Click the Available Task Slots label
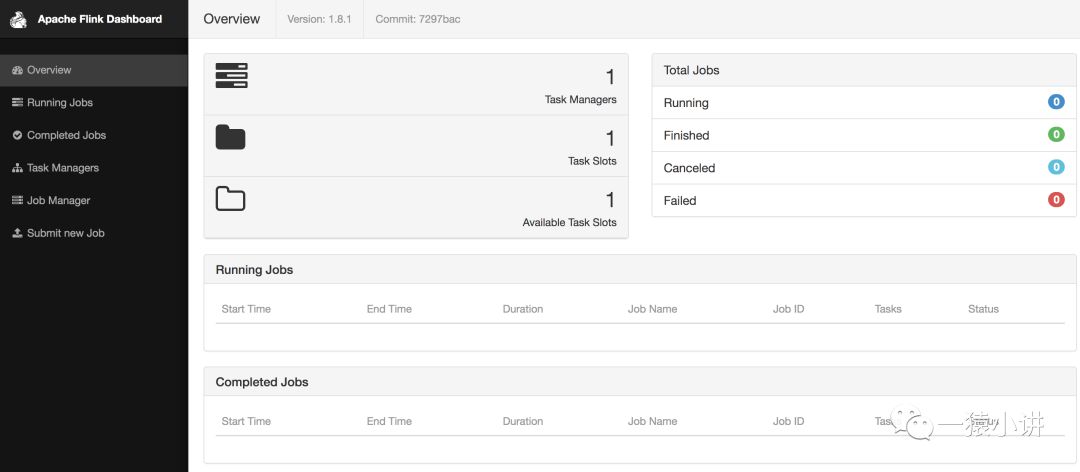The image size is (1080, 472). click(x=570, y=223)
